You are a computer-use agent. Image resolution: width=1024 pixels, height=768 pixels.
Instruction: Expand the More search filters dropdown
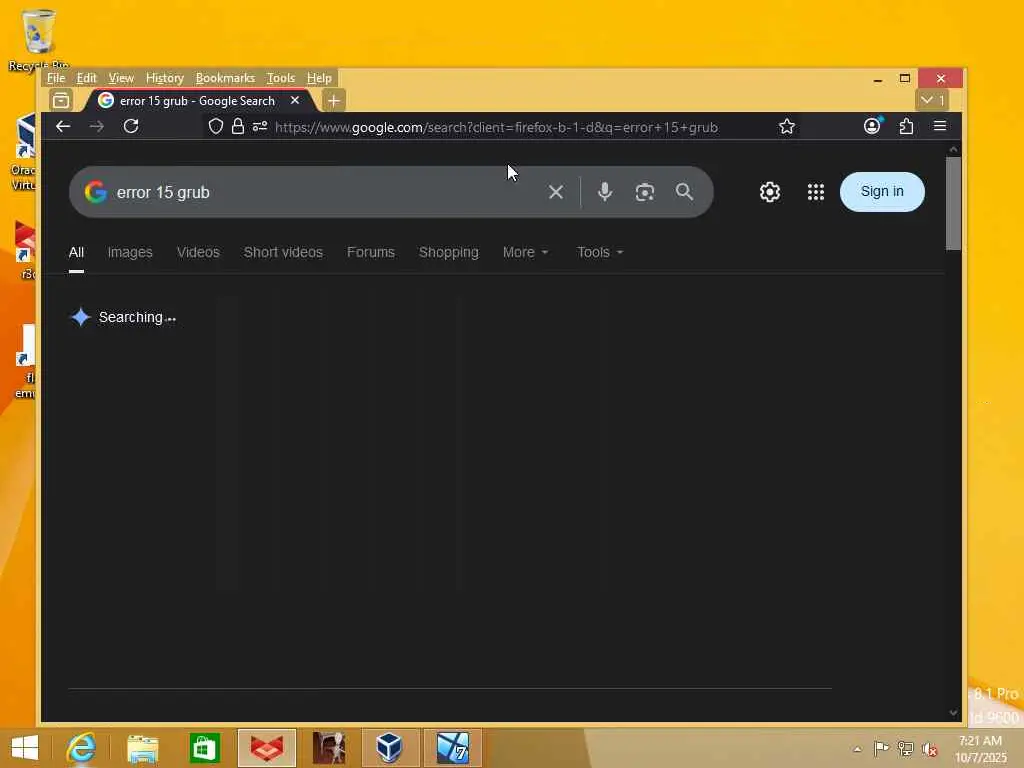pos(525,252)
